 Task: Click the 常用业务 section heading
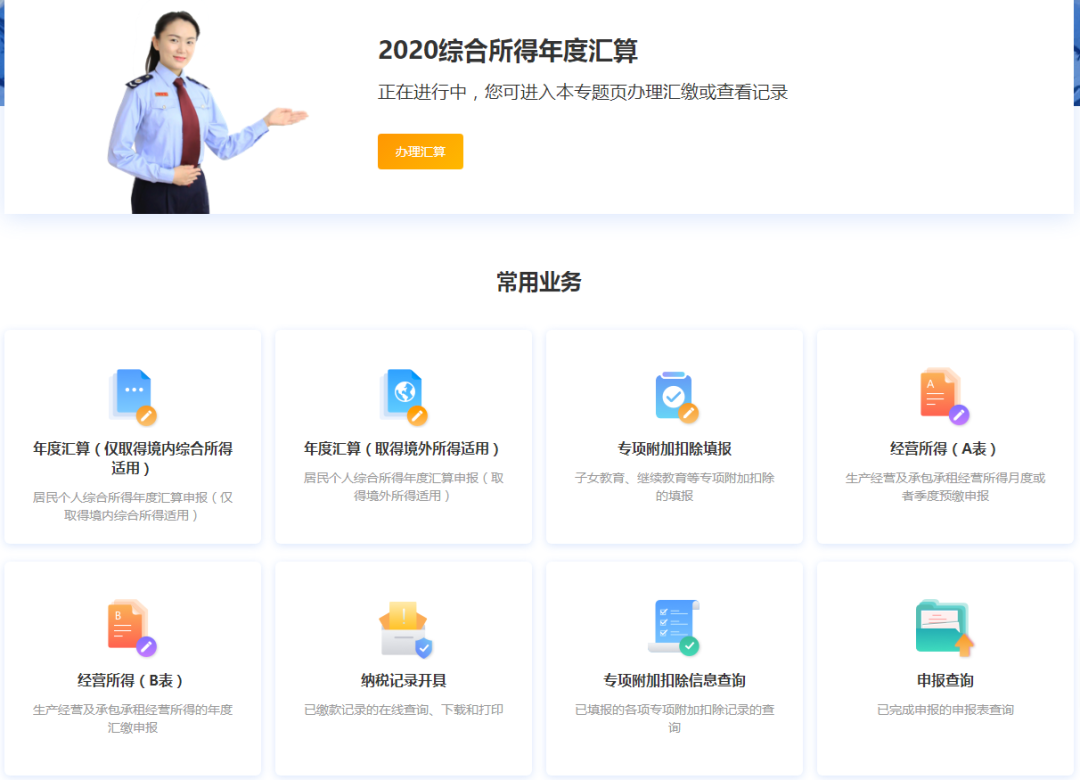540,282
